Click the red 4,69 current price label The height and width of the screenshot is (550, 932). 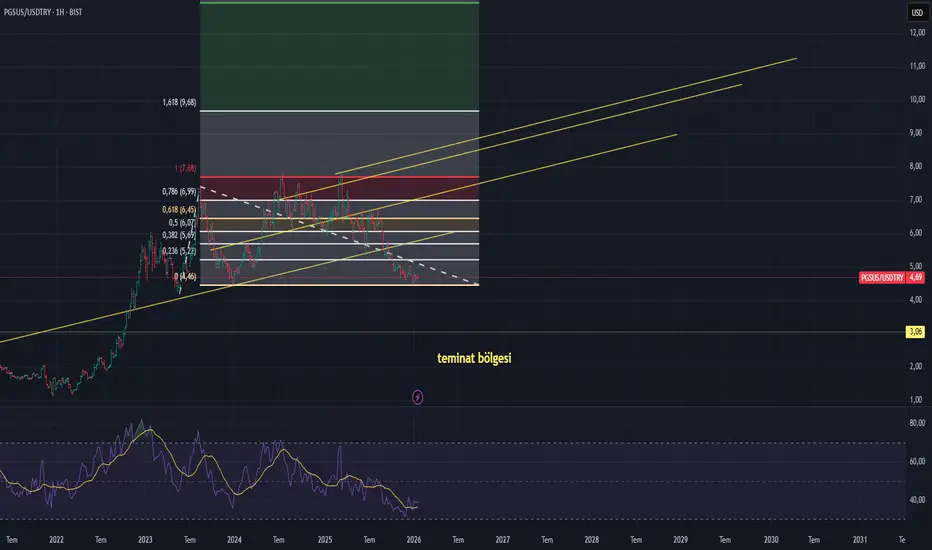(915, 278)
